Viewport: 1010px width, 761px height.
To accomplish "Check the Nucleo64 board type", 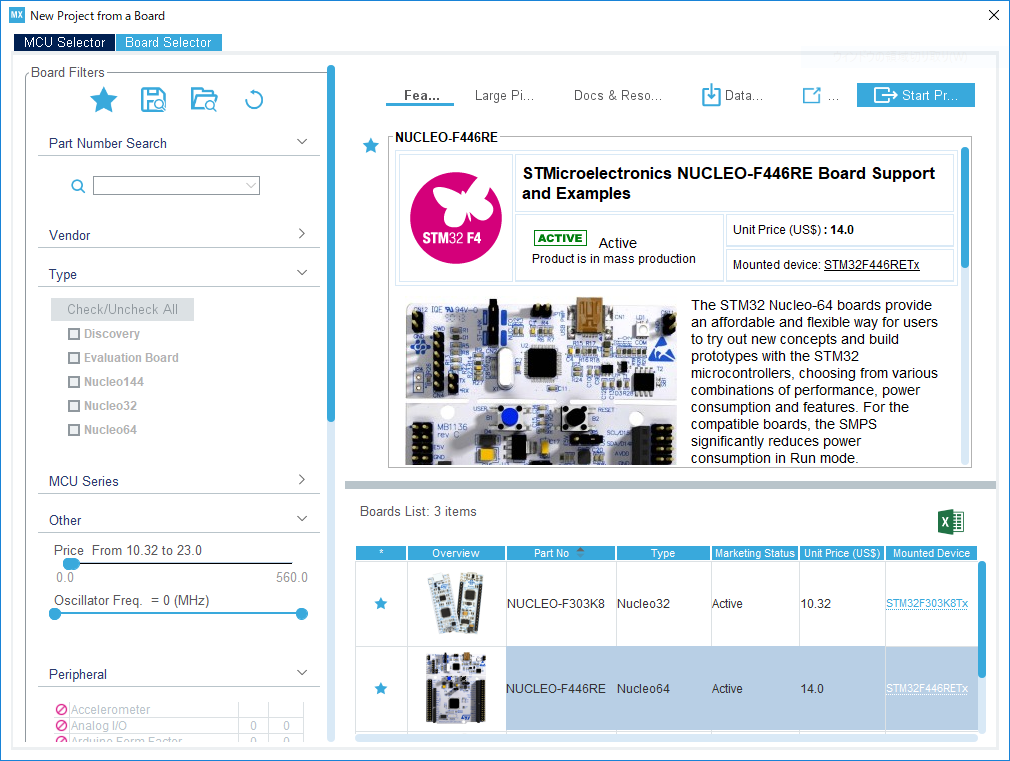I will click(x=74, y=430).
